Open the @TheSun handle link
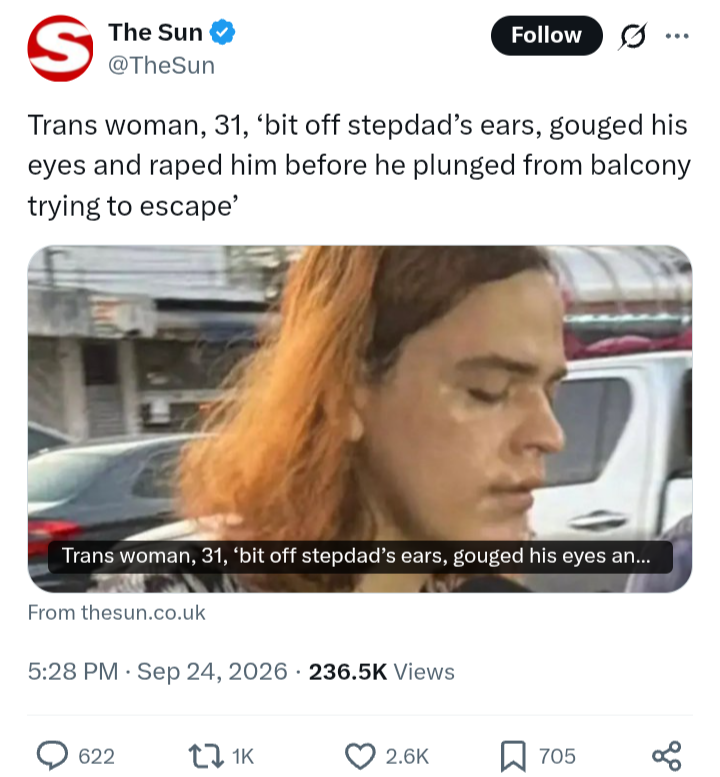Image resolution: width=720 pixels, height=777 pixels. click(162, 65)
